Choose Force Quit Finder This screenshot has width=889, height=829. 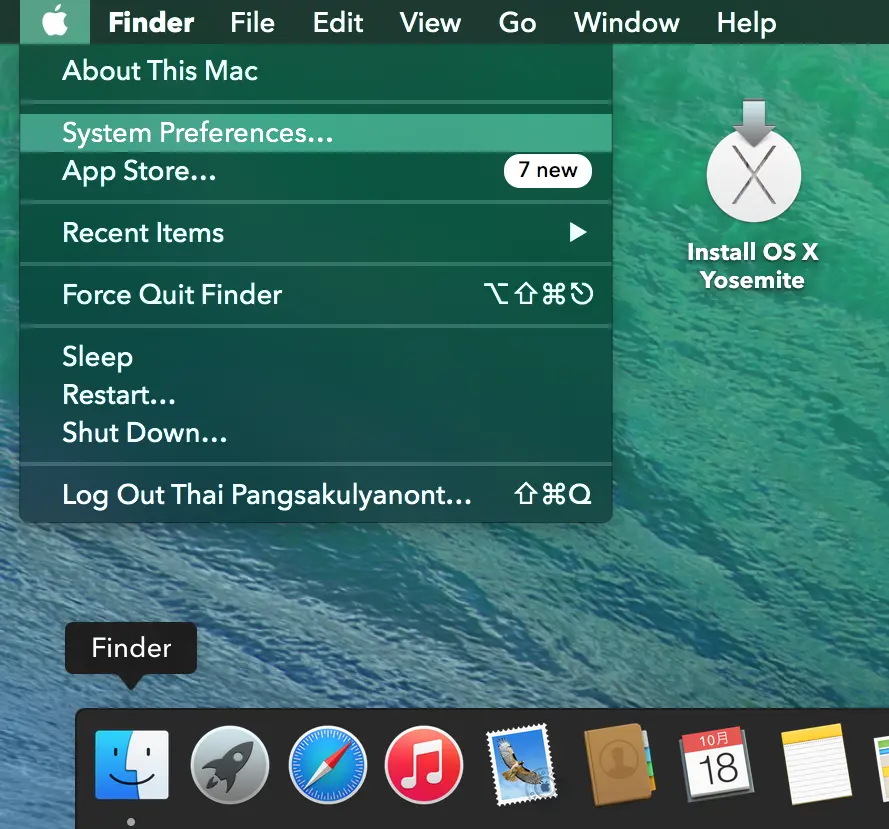pyautogui.click(x=172, y=294)
